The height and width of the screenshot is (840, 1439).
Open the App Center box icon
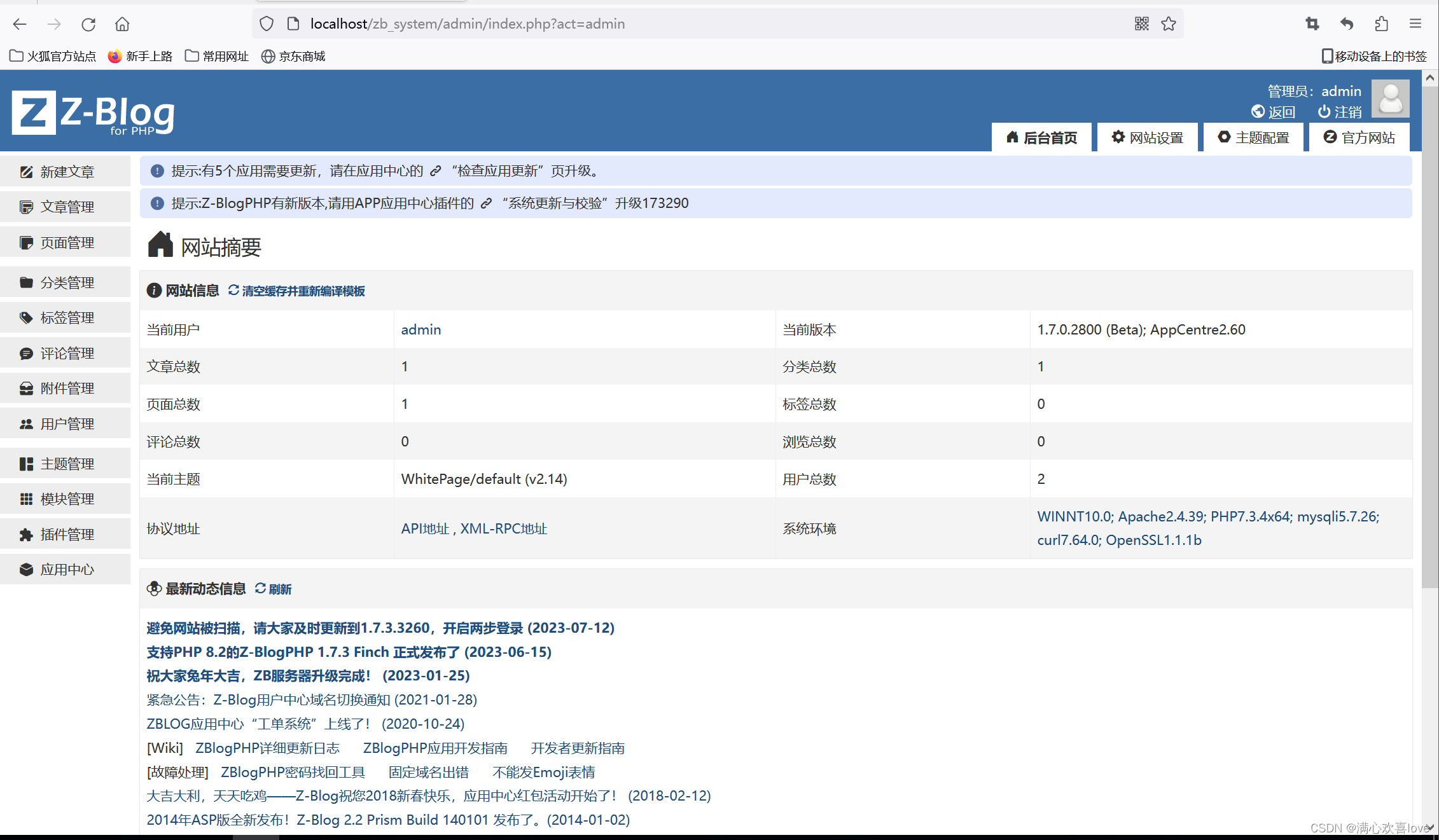point(26,570)
